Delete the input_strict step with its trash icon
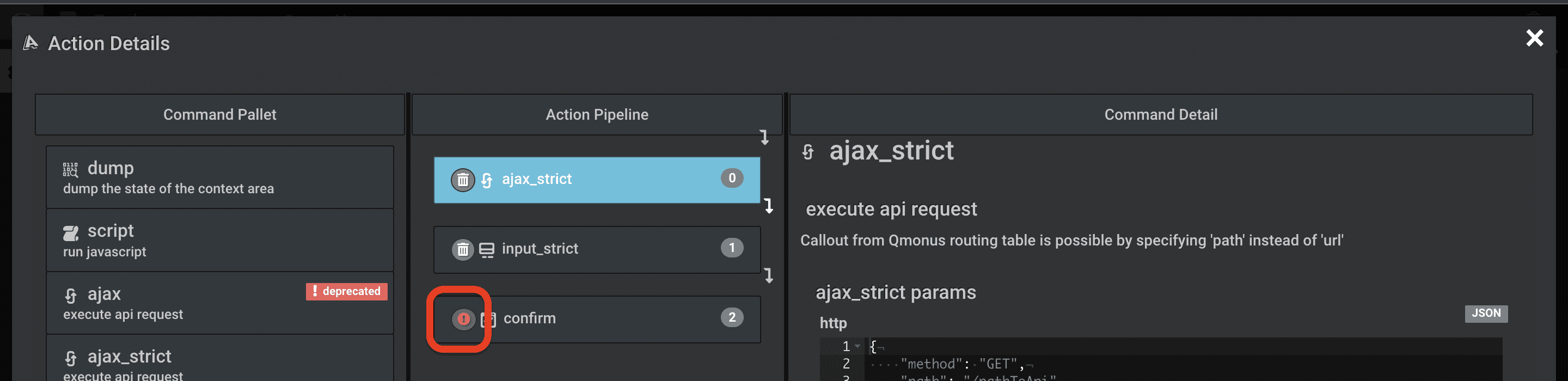Viewport: 1568px width, 381px height. (463, 249)
